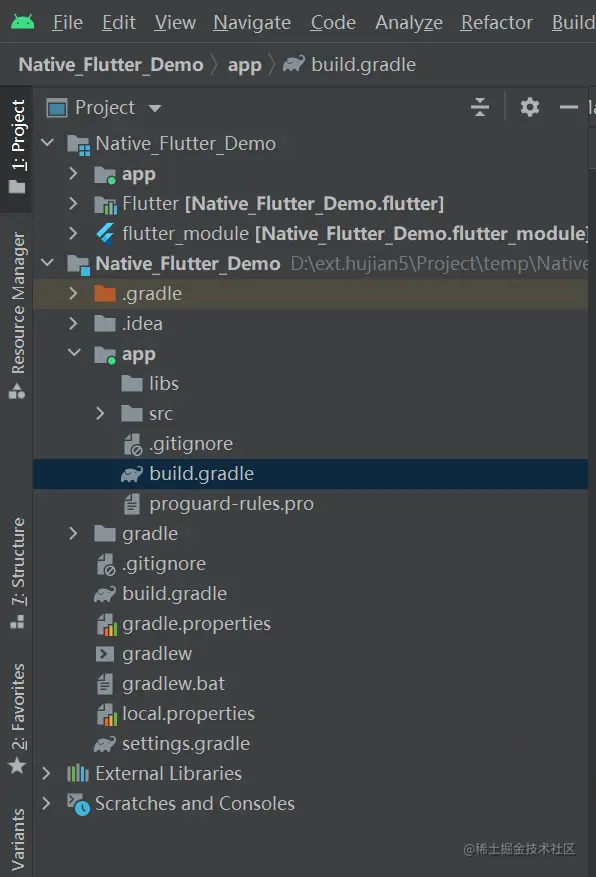Expand the flutter_module node
This screenshot has height=877, width=596.
click(x=73, y=233)
